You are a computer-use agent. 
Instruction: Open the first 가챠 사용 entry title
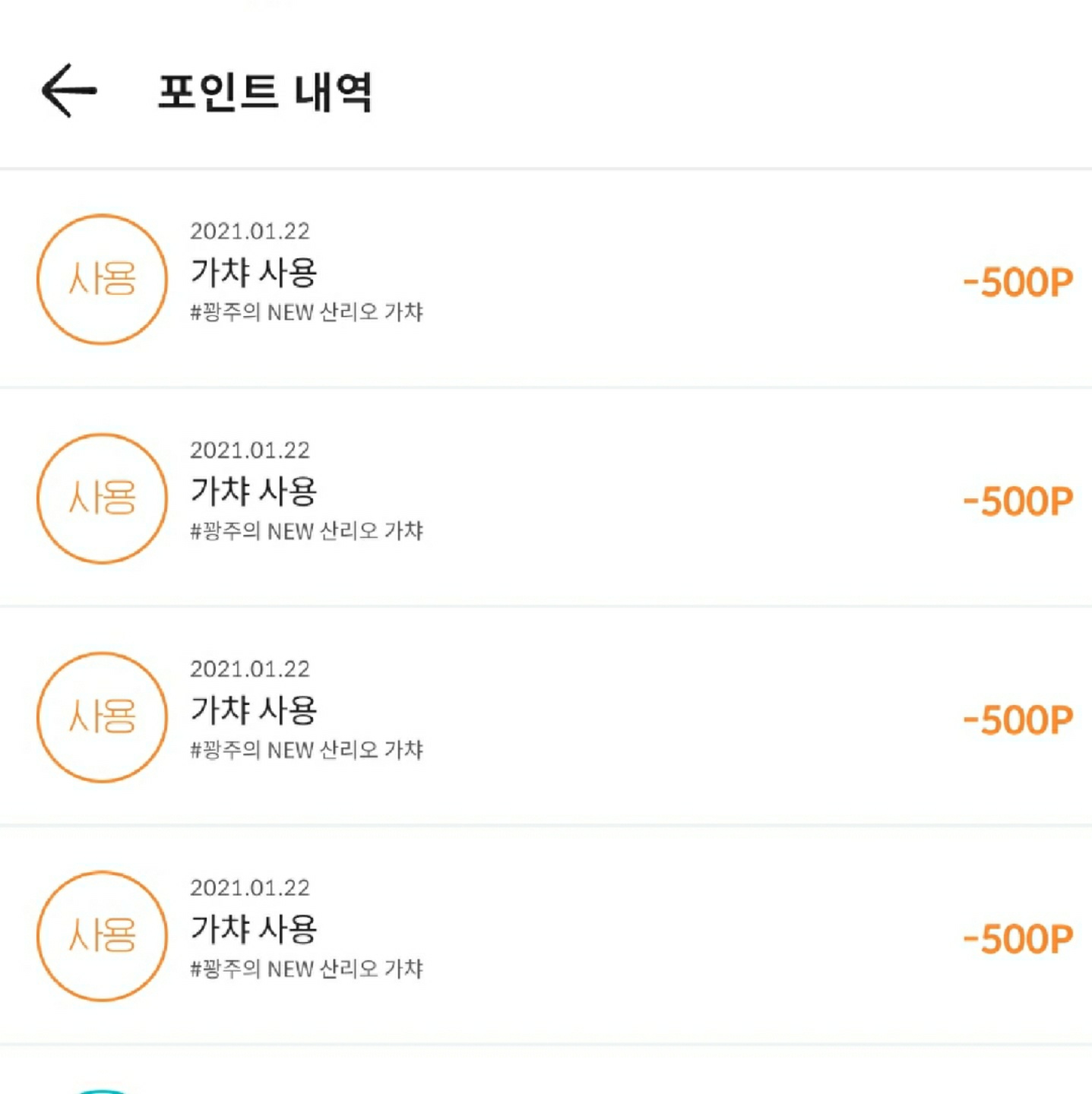pos(253,272)
